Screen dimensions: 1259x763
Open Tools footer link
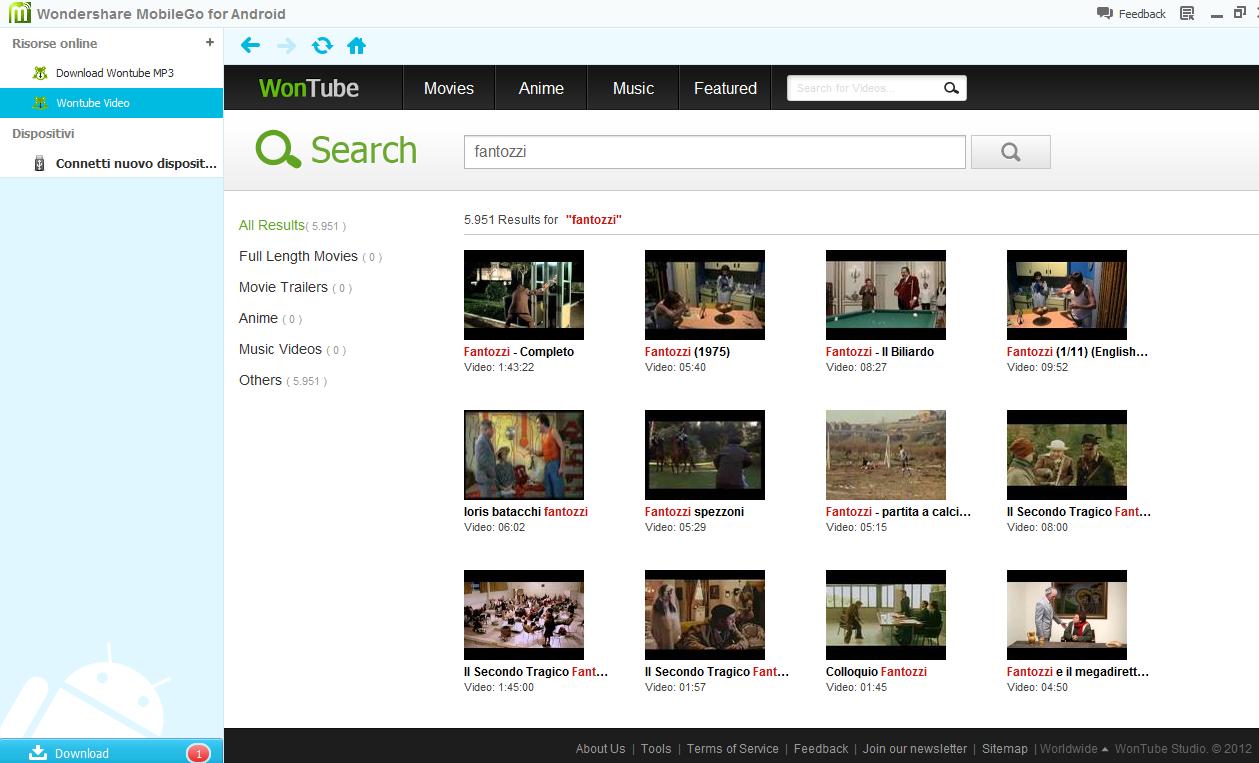pos(656,748)
